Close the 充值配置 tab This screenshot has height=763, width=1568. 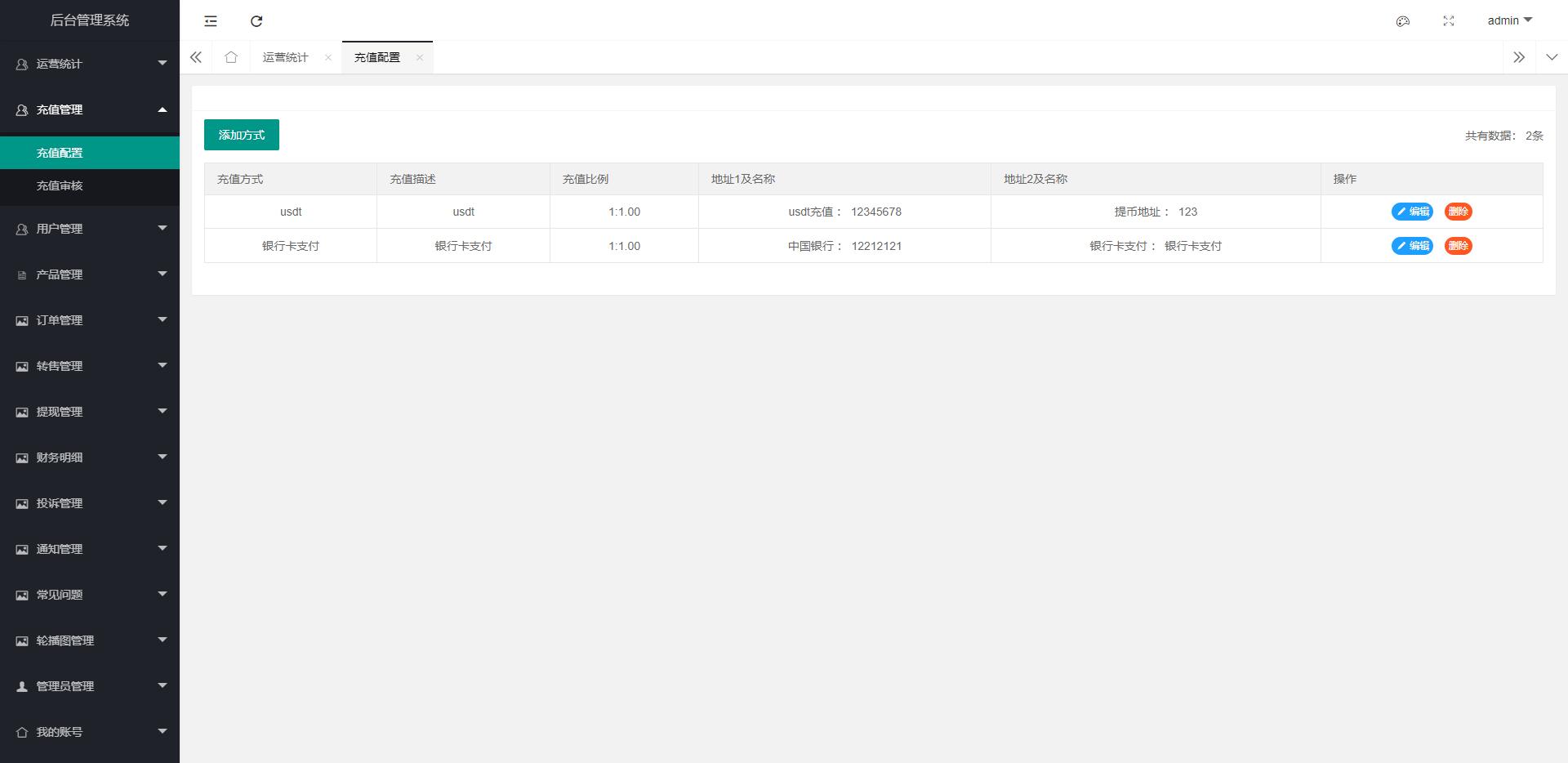tap(420, 57)
